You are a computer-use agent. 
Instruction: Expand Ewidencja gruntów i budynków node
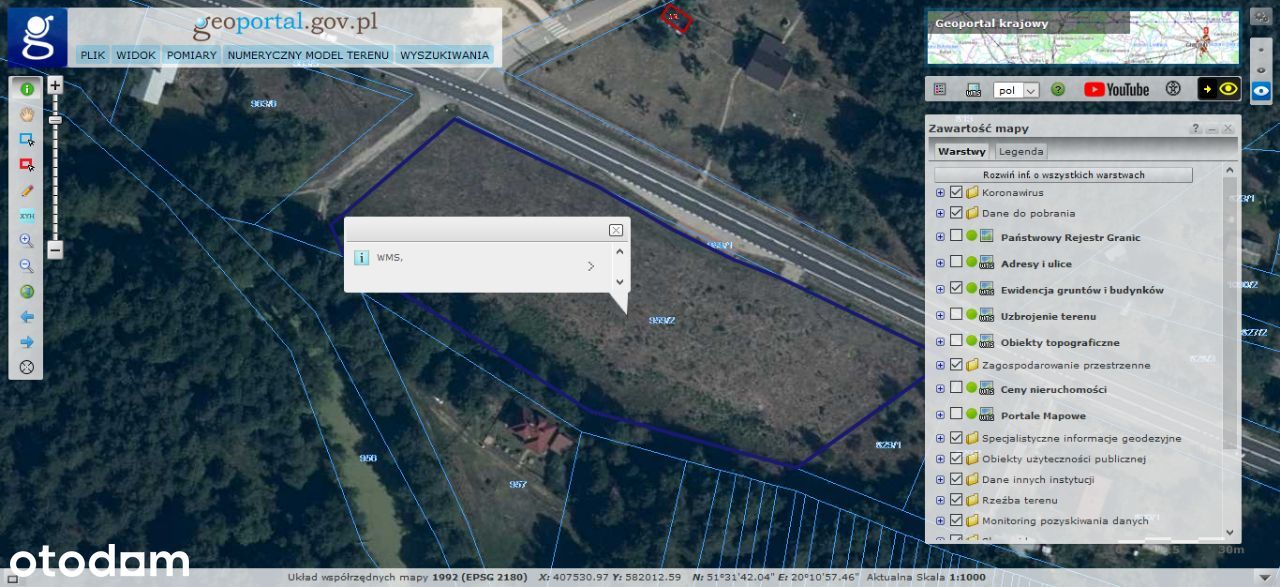[940, 289]
